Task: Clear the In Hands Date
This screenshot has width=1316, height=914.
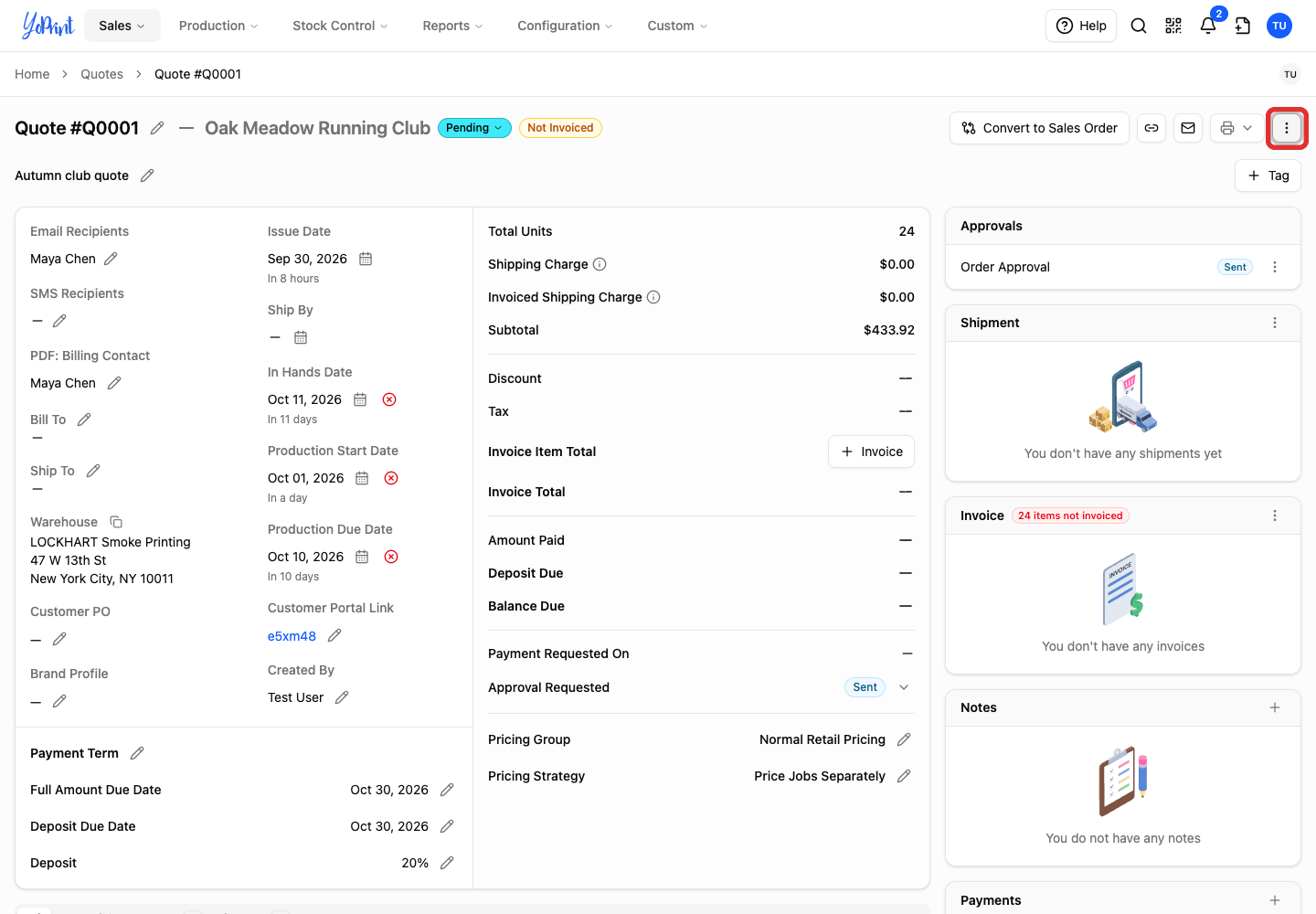Action: pyautogui.click(x=389, y=399)
